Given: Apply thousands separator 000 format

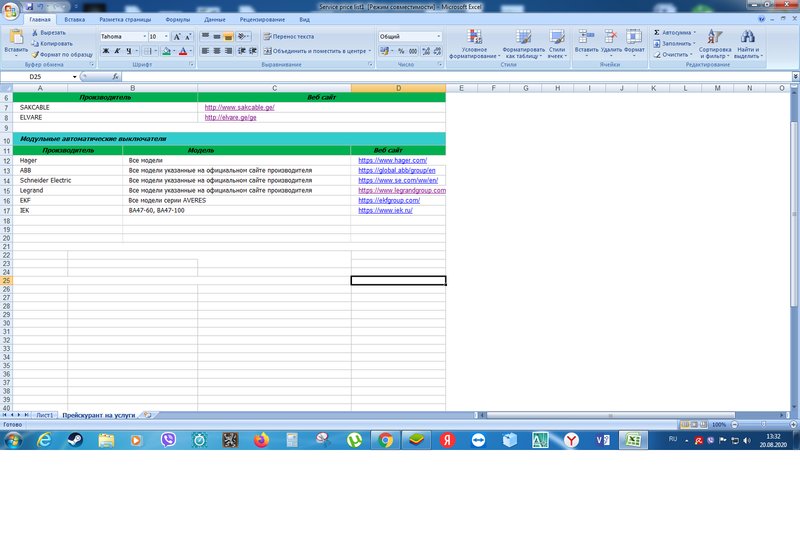Looking at the screenshot, I should pos(413,51).
